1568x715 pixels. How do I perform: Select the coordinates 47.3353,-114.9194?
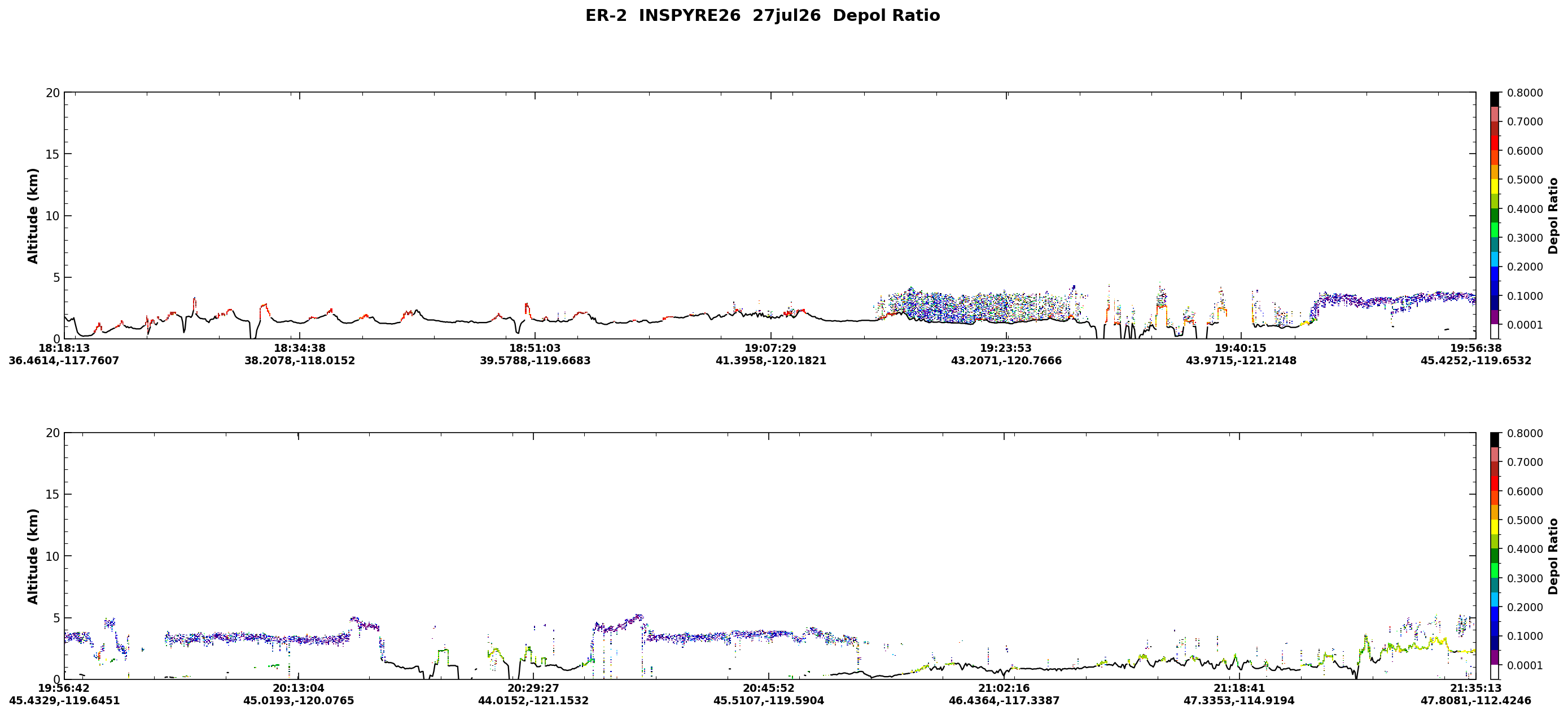(1239, 701)
